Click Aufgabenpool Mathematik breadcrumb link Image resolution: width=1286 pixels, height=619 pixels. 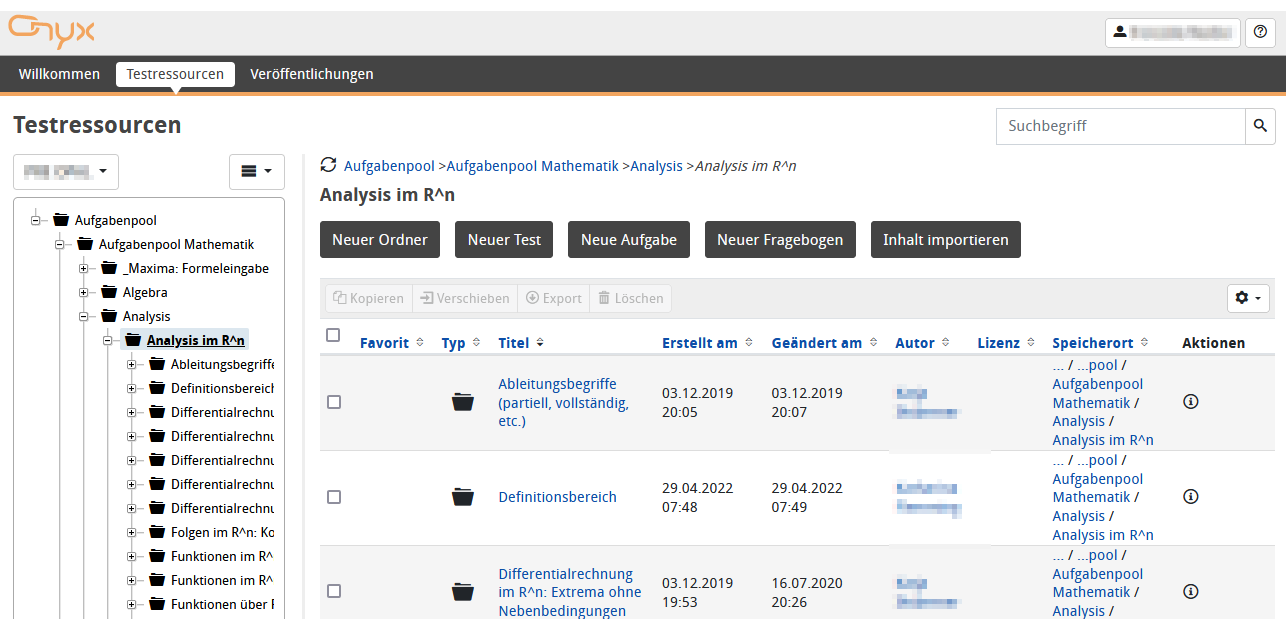point(533,166)
